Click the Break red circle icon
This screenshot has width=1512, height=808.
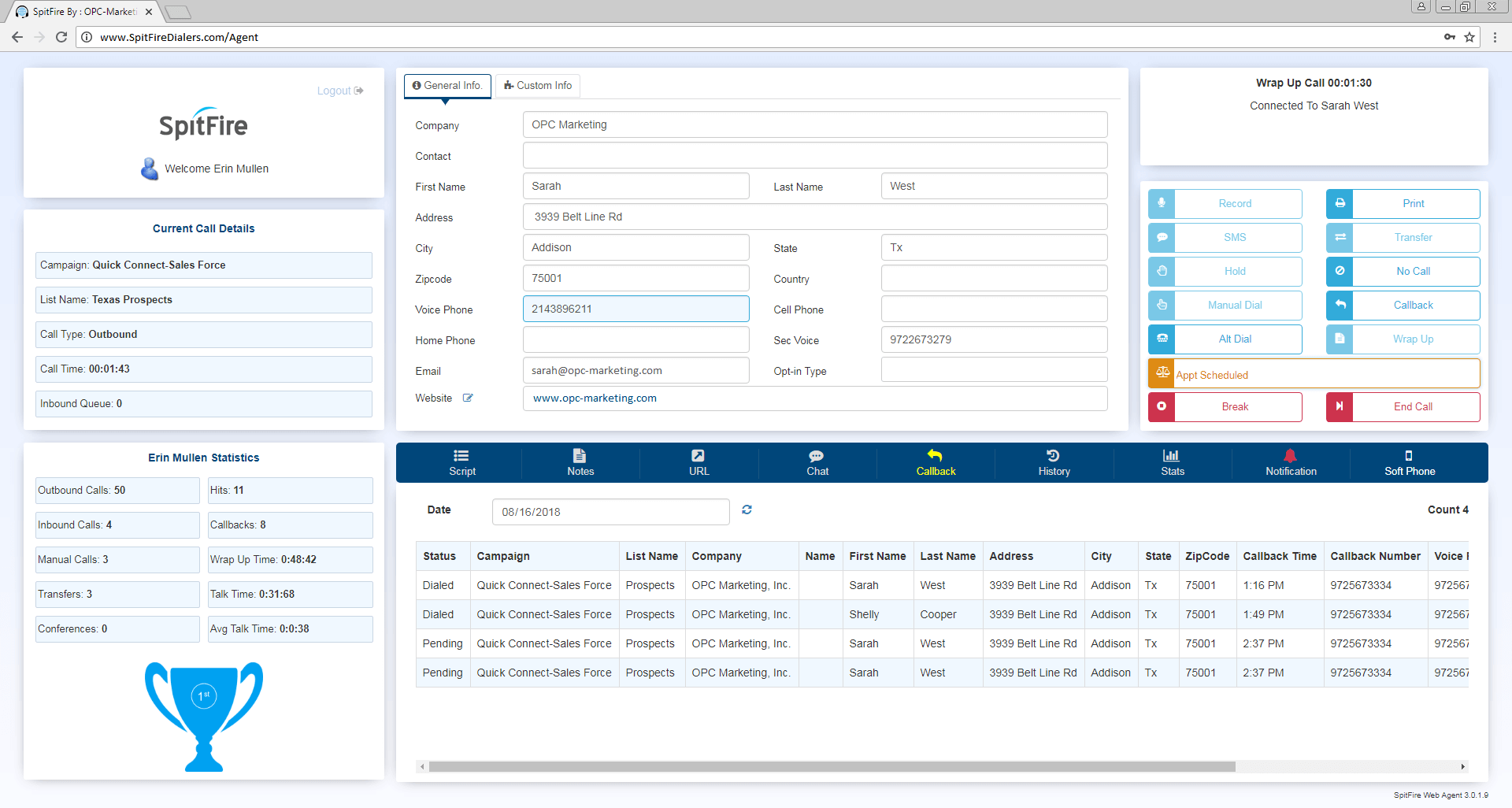(x=1162, y=406)
